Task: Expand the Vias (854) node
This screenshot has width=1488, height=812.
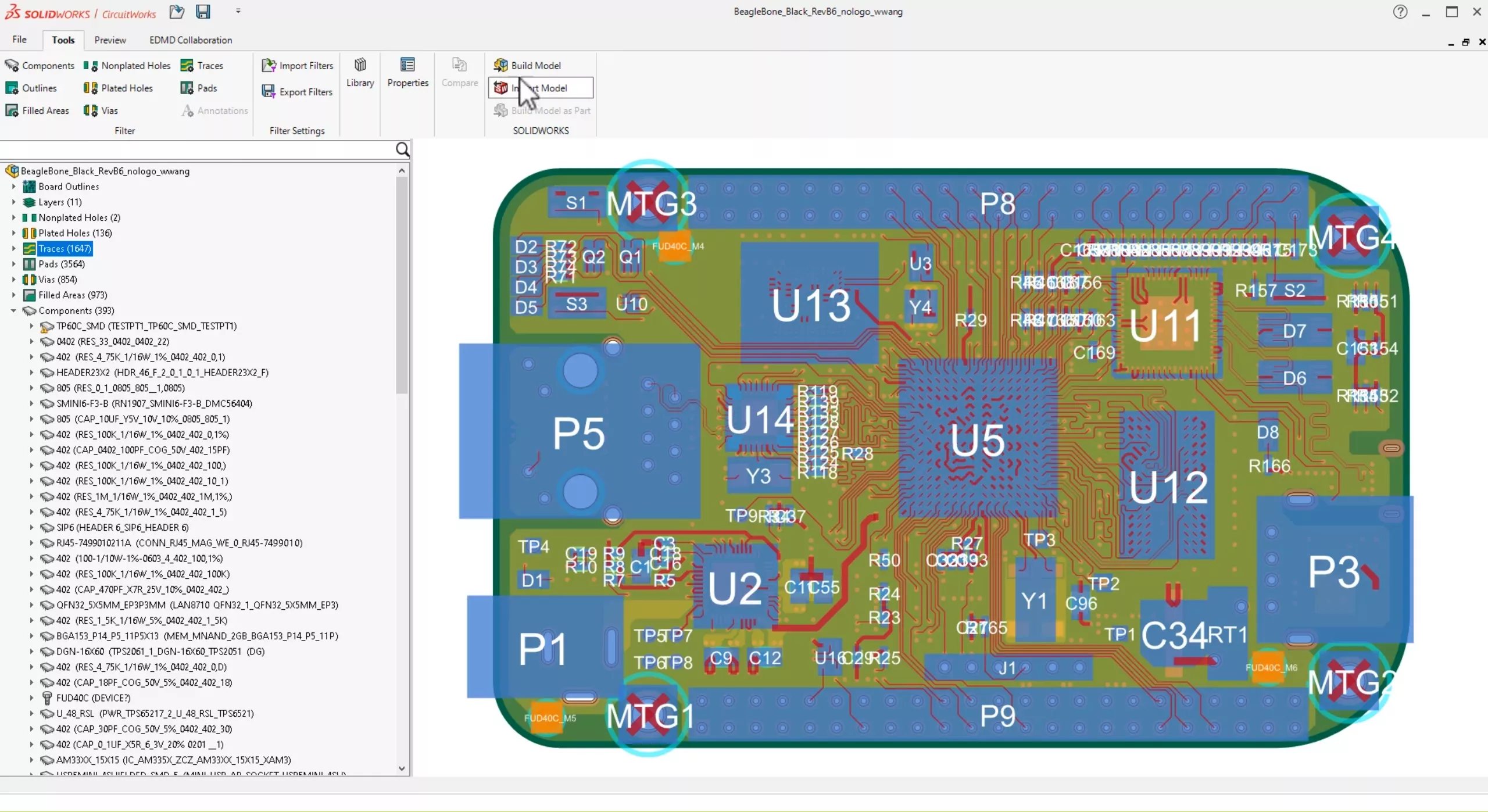Action: (13, 280)
